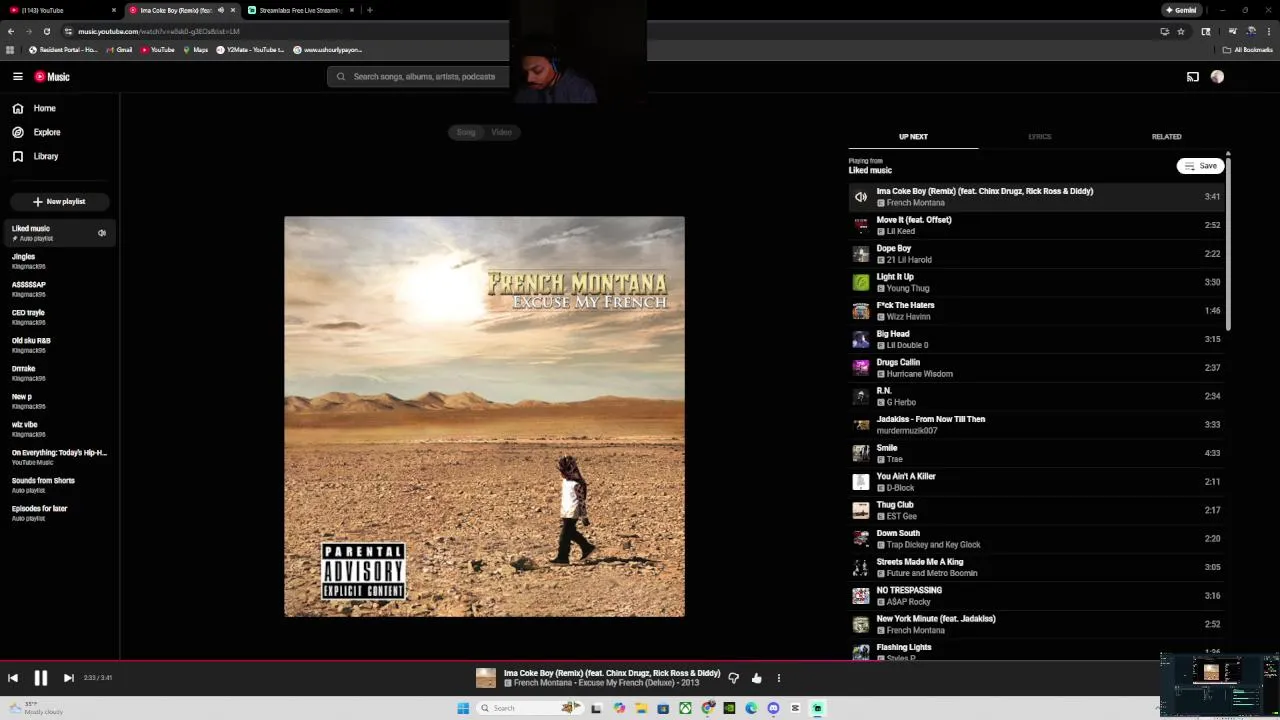Open Sounds from Shorts playlist
1280x720 pixels.
coord(59,485)
